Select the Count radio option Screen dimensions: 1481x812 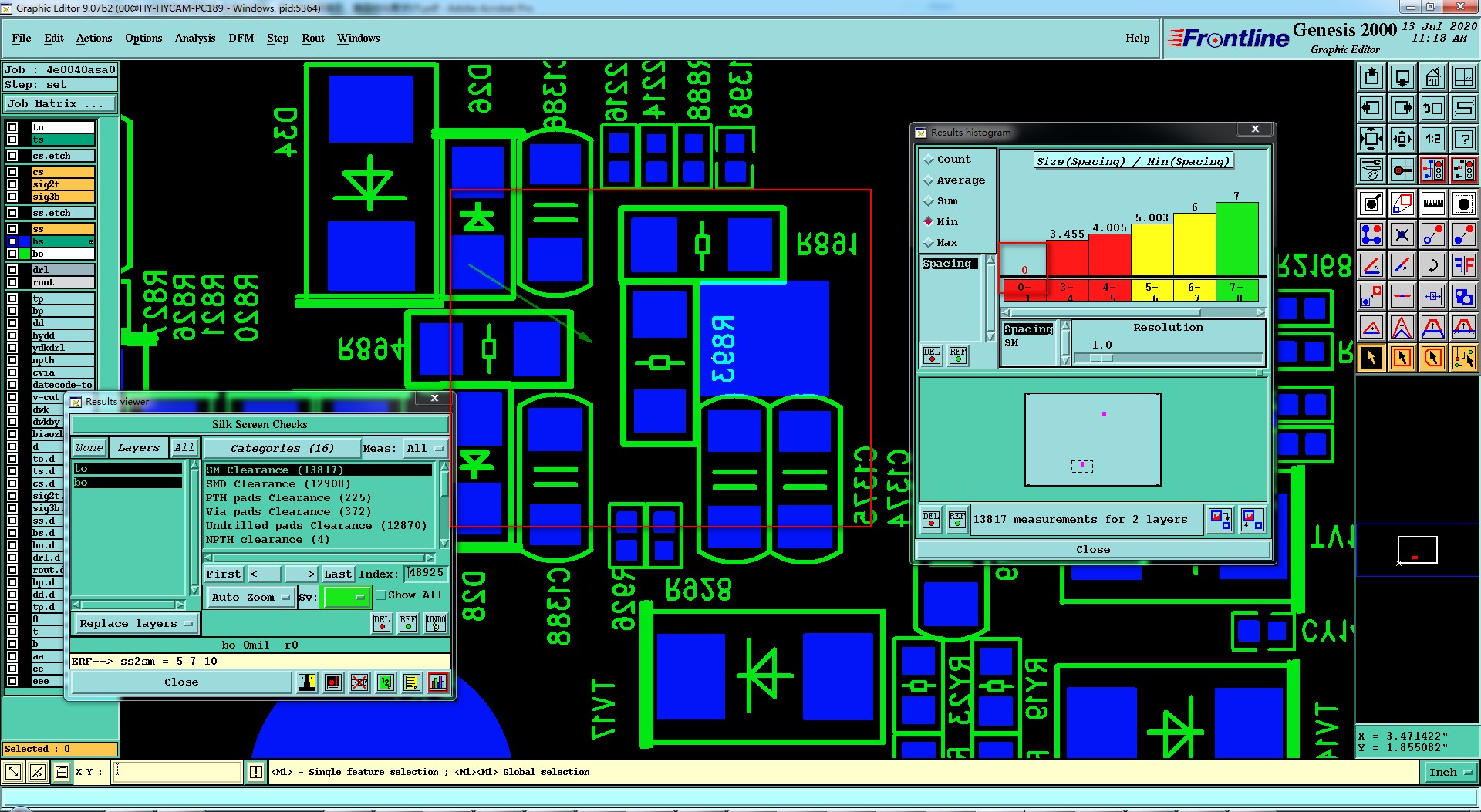[929, 160]
